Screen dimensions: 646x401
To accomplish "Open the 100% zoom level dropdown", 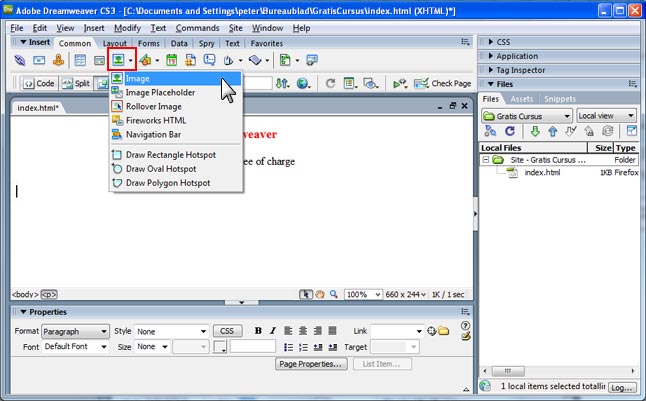I will 363,294.
